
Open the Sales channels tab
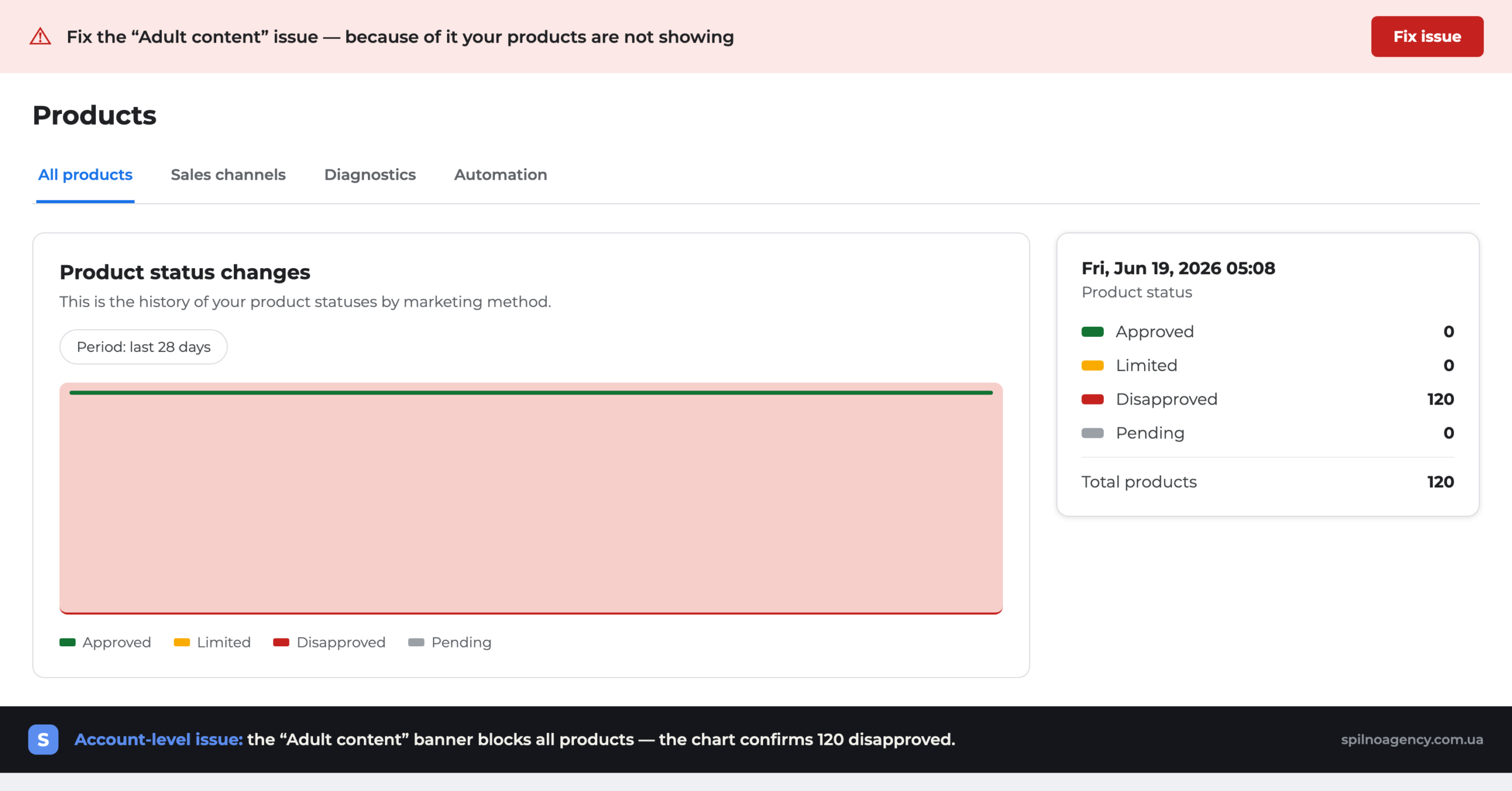pos(228,175)
